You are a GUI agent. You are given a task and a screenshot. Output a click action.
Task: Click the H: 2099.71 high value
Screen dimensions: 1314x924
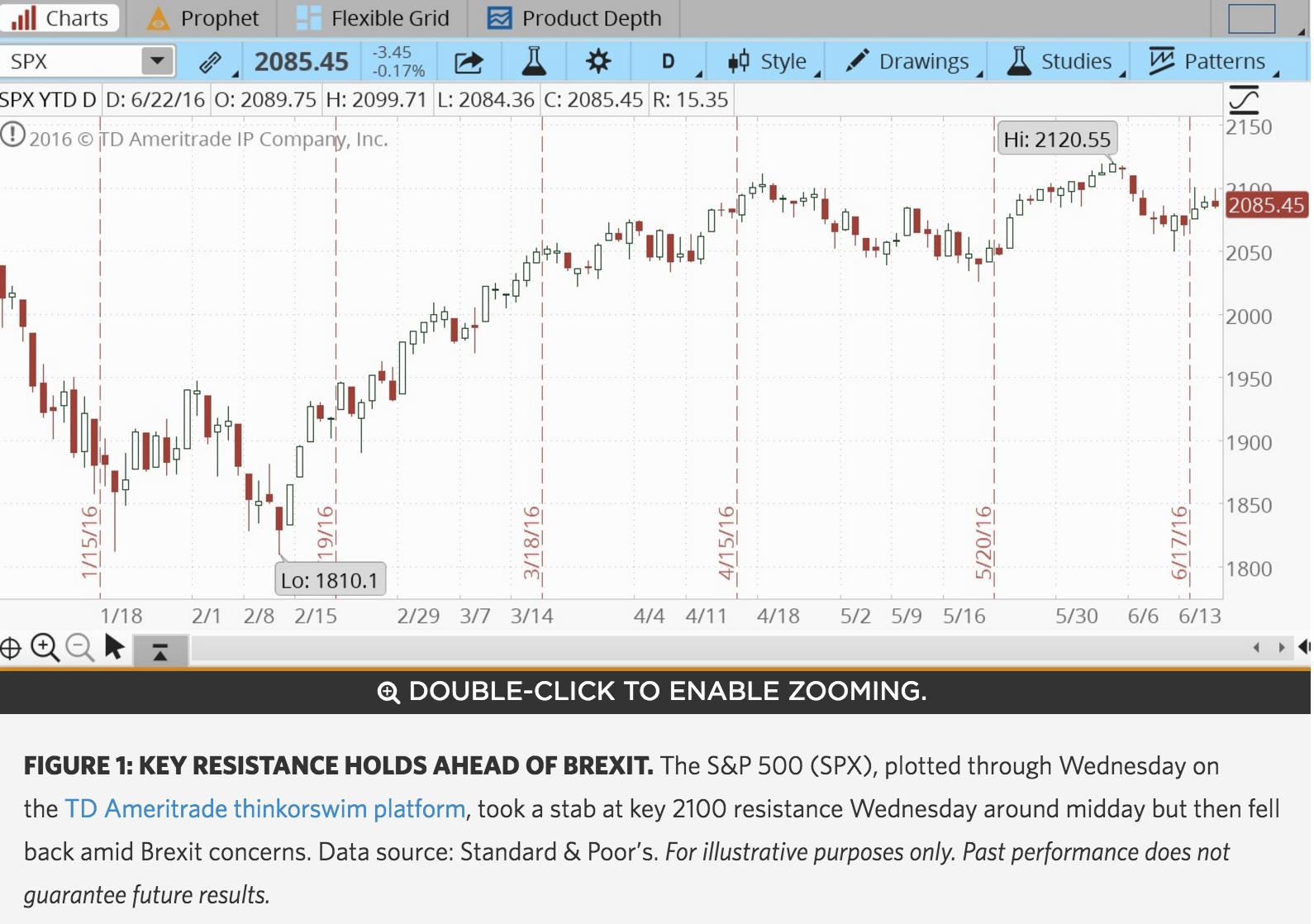pyautogui.click(x=376, y=100)
